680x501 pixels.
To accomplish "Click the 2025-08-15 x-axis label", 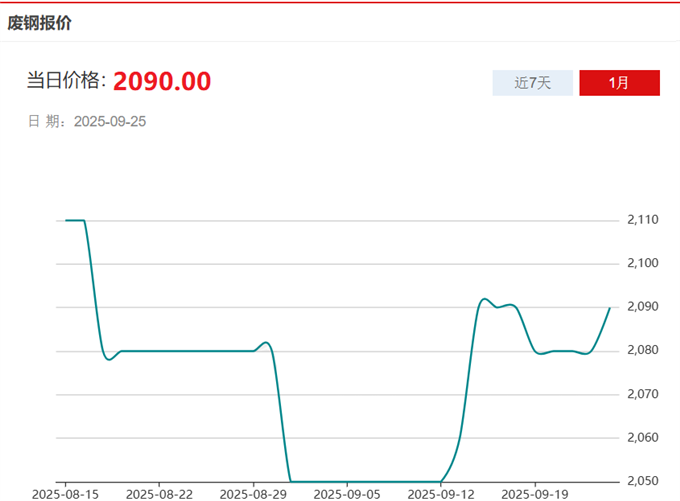I will click(x=64, y=494).
